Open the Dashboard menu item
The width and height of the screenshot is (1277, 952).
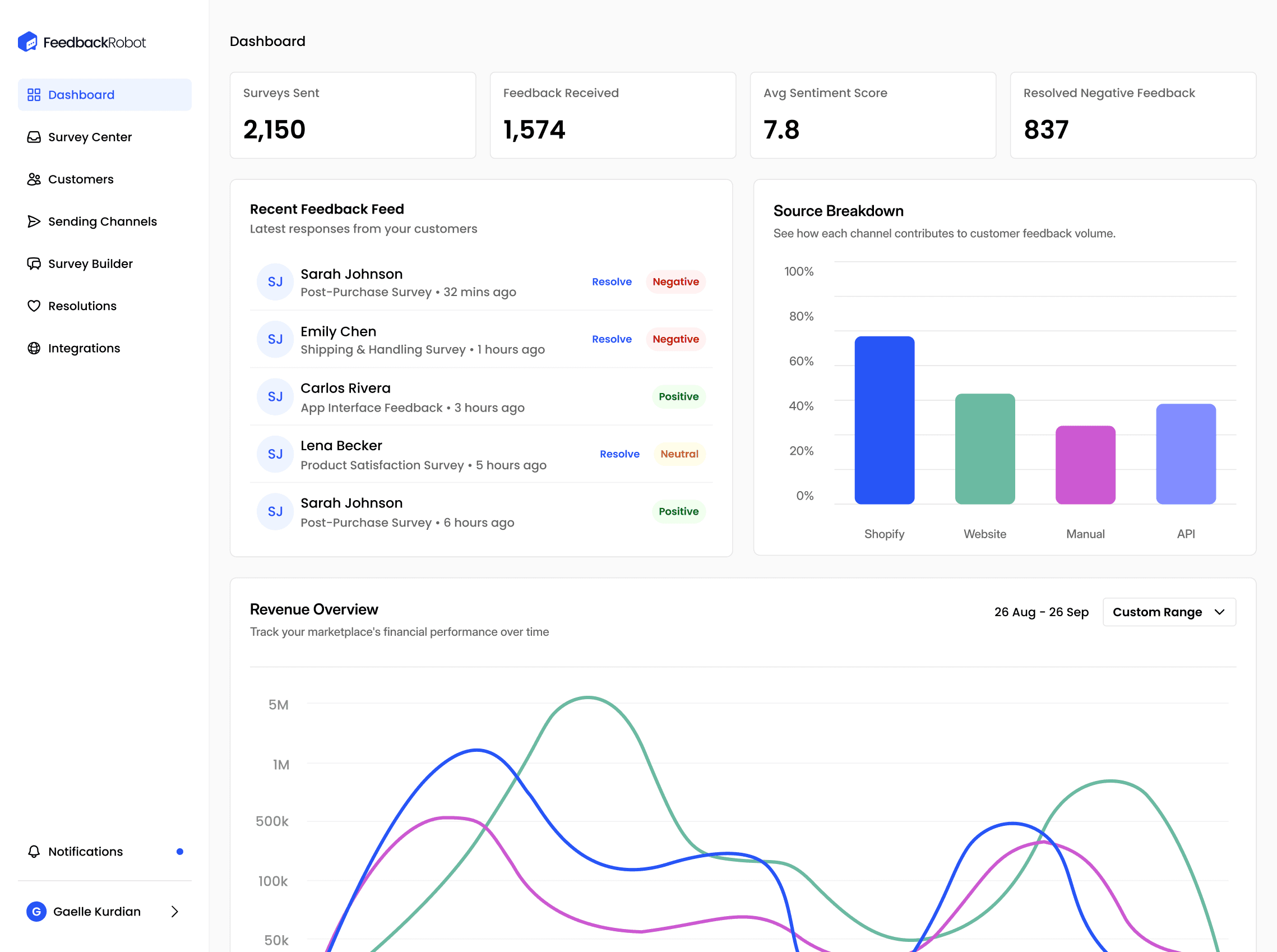coord(104,95)
